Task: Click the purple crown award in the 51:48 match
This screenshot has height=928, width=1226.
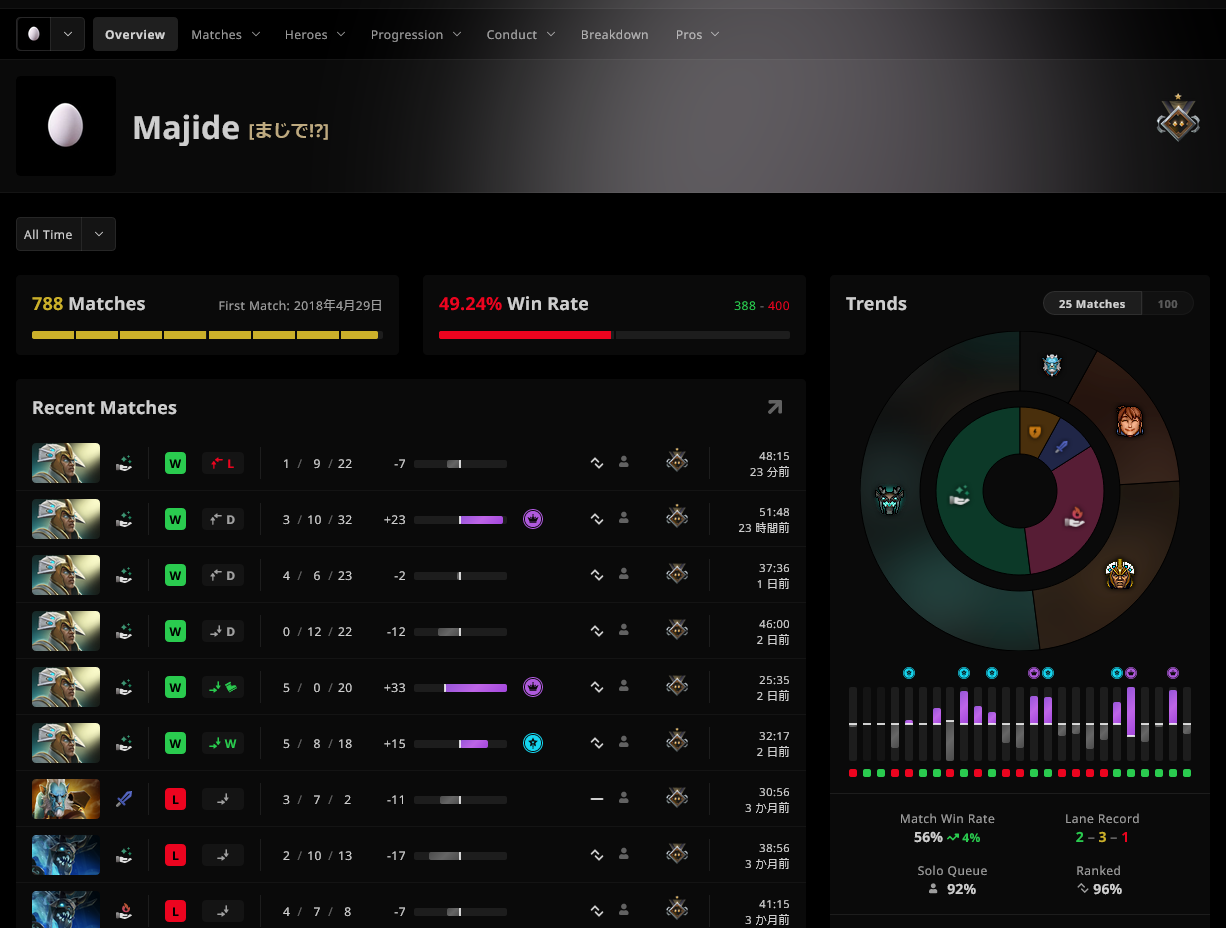Action: click(533, 519)
